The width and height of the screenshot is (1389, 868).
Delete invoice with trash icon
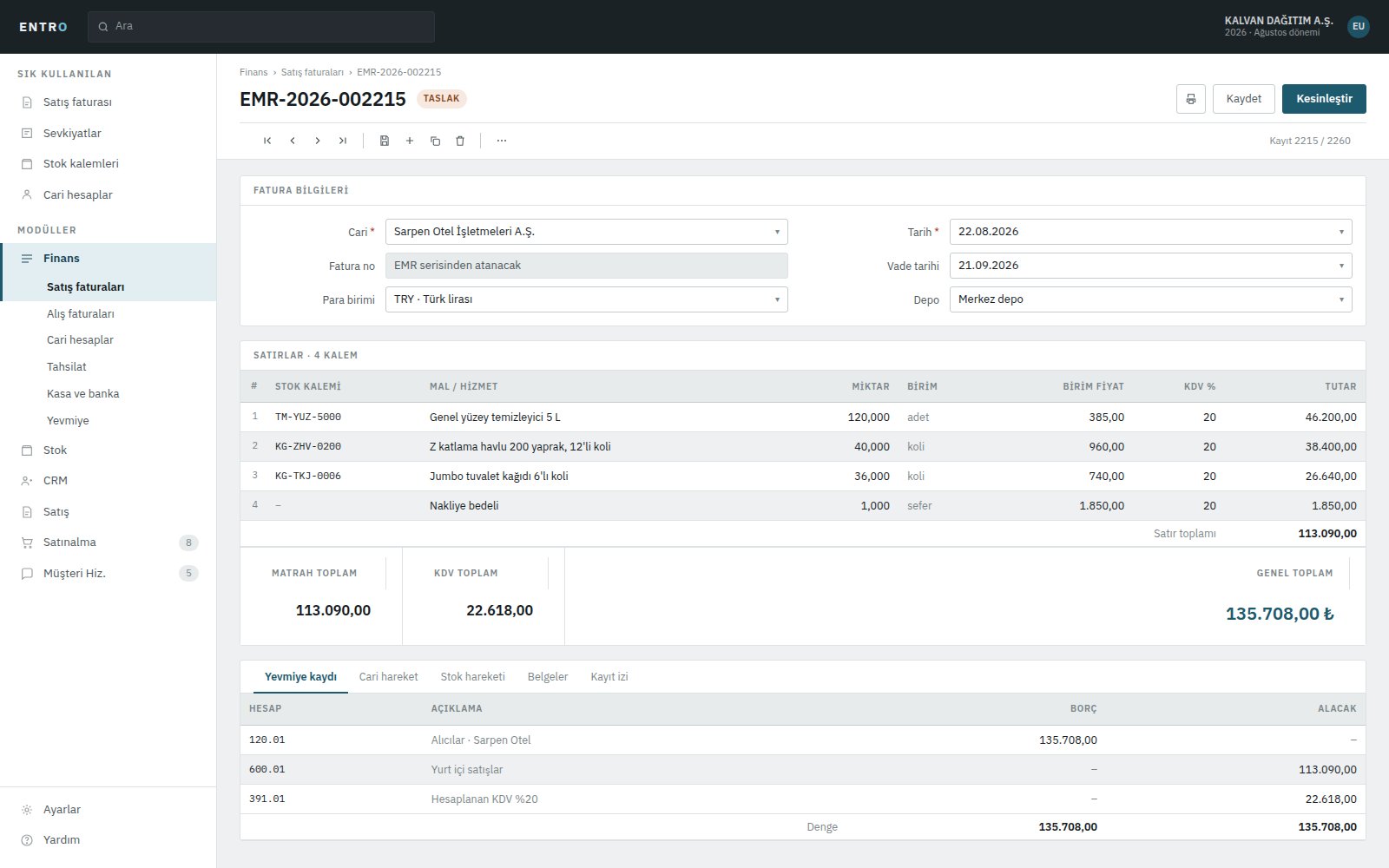coord(460,141)
